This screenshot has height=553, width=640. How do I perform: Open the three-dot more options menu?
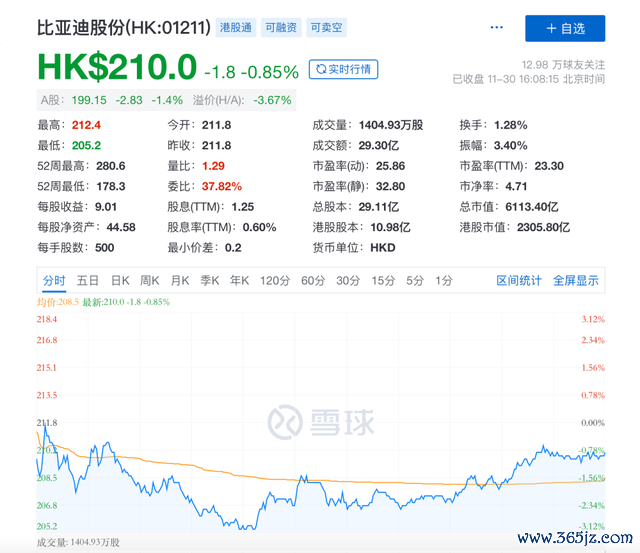(x=496, y=27)
